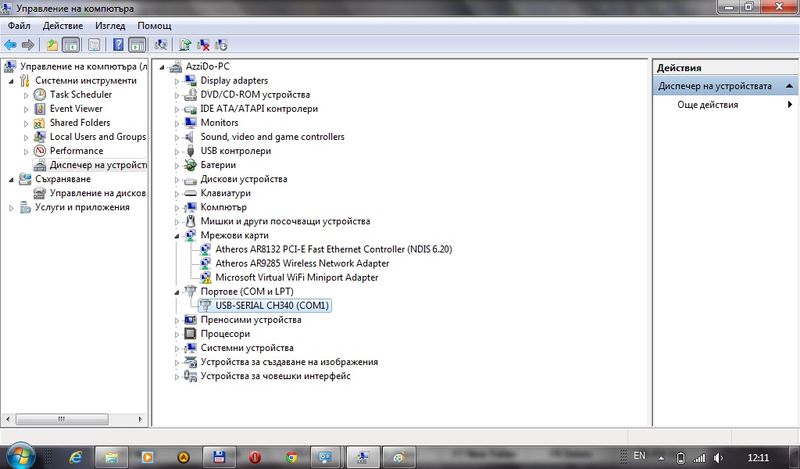Open the Файл menu
The width and height of the screenshot is (800, 469).
click(x=19, y=25)
